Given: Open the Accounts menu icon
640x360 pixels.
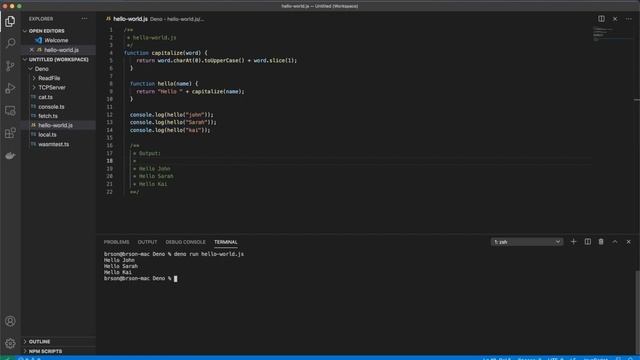Looking at the screenshot, I should pos(10,321).
